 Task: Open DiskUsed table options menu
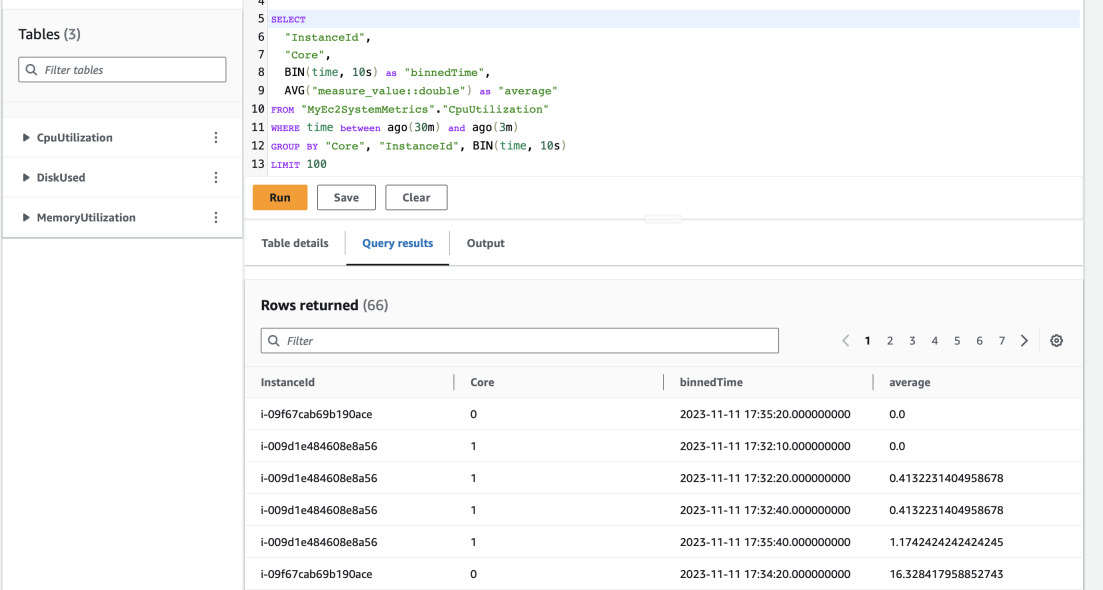pyautogui.click(x=216, y=177)
